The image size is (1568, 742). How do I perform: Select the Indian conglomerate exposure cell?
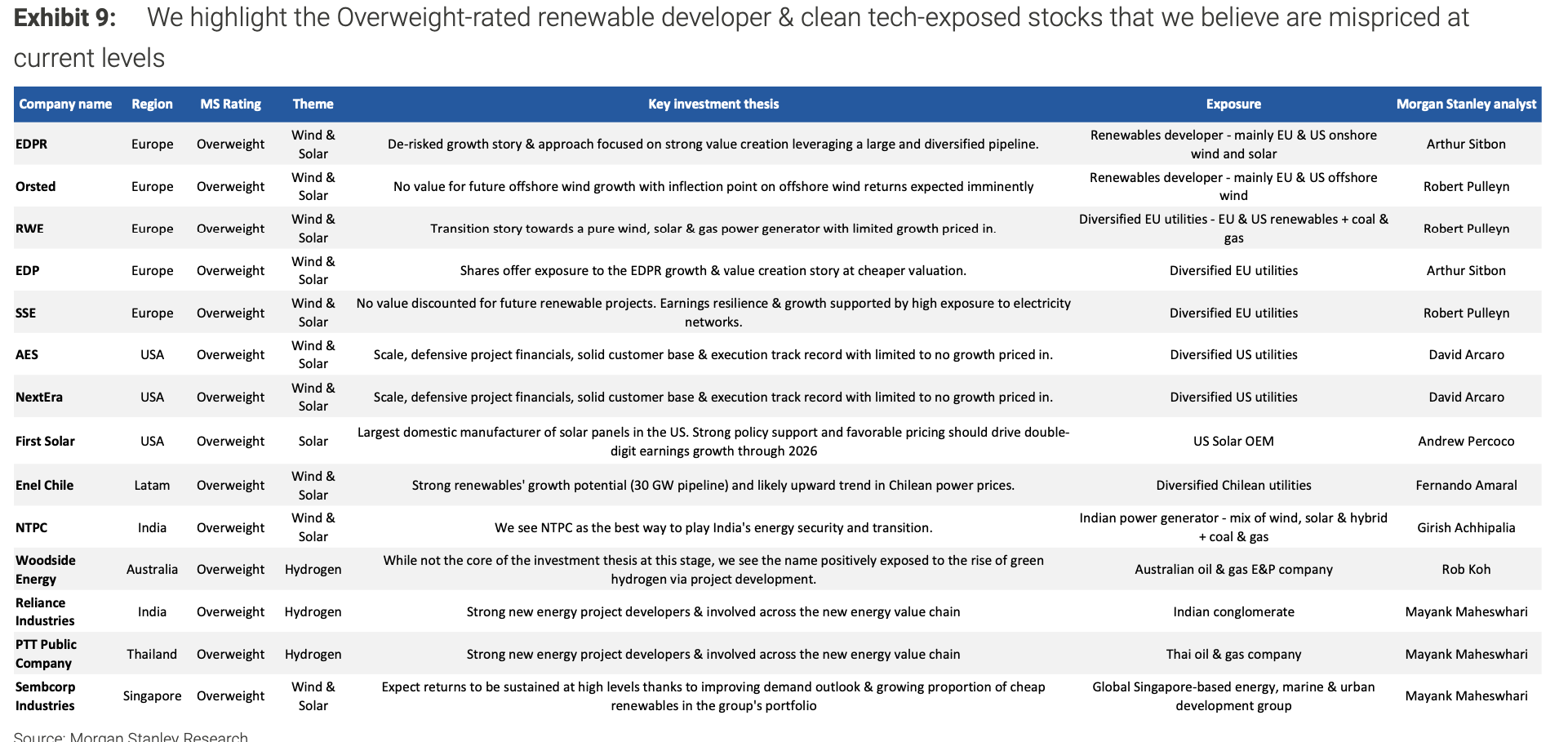pos(1233,611)
